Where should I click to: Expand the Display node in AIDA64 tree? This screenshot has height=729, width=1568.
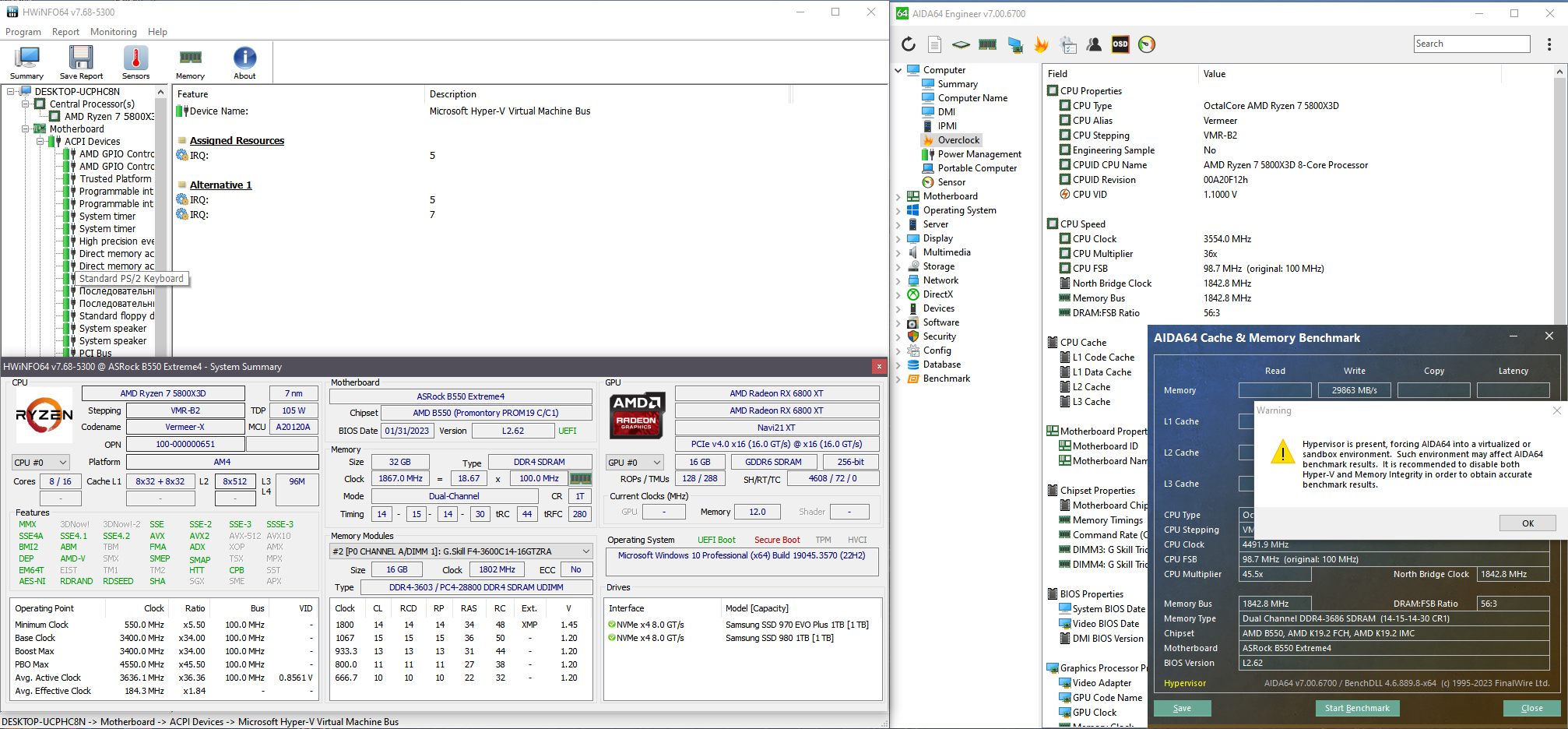click(898, 238)
